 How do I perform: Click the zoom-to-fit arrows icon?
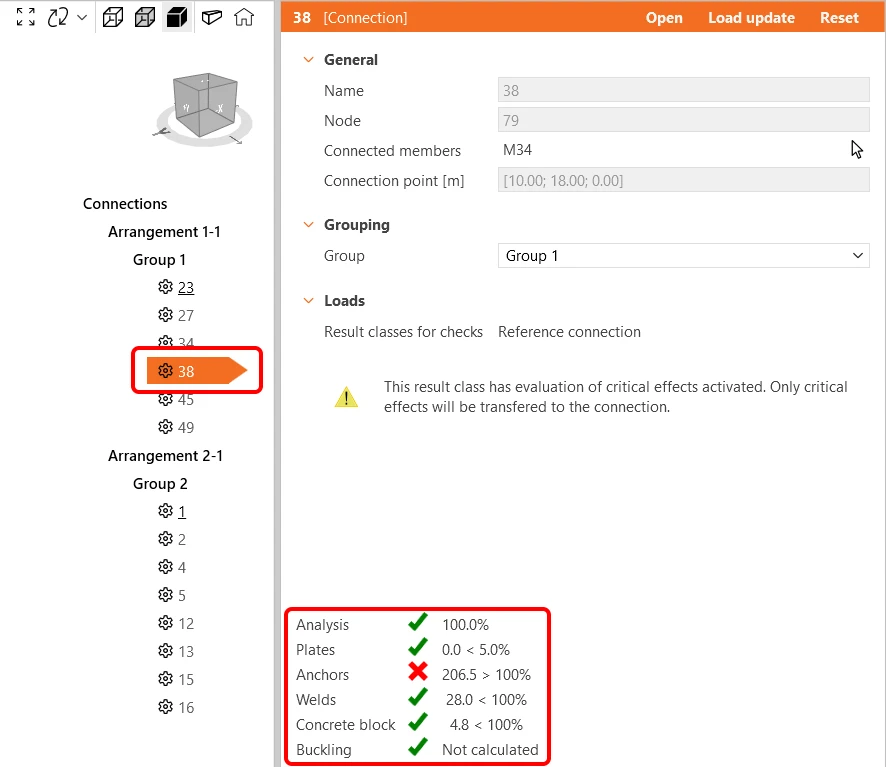(25, 17)
